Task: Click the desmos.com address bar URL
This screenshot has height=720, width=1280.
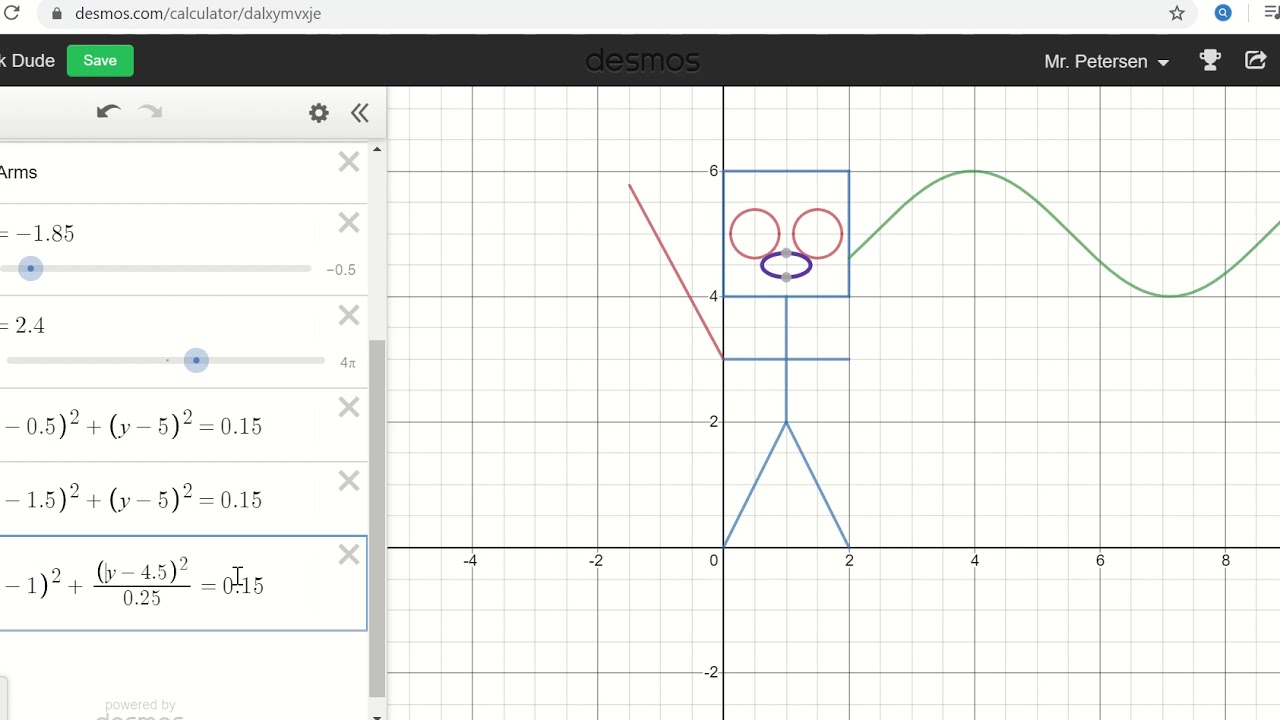Action: [x=198, y=14]
